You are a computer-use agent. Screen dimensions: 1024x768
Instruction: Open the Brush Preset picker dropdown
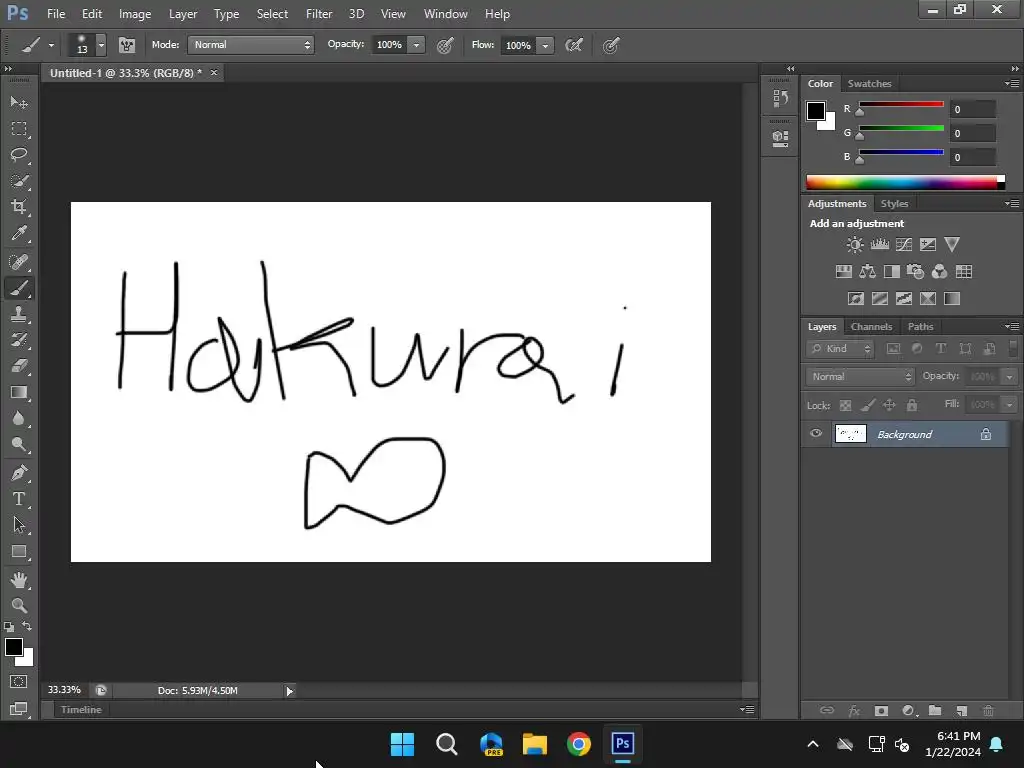pyautogui.click(x=101, y=45)
